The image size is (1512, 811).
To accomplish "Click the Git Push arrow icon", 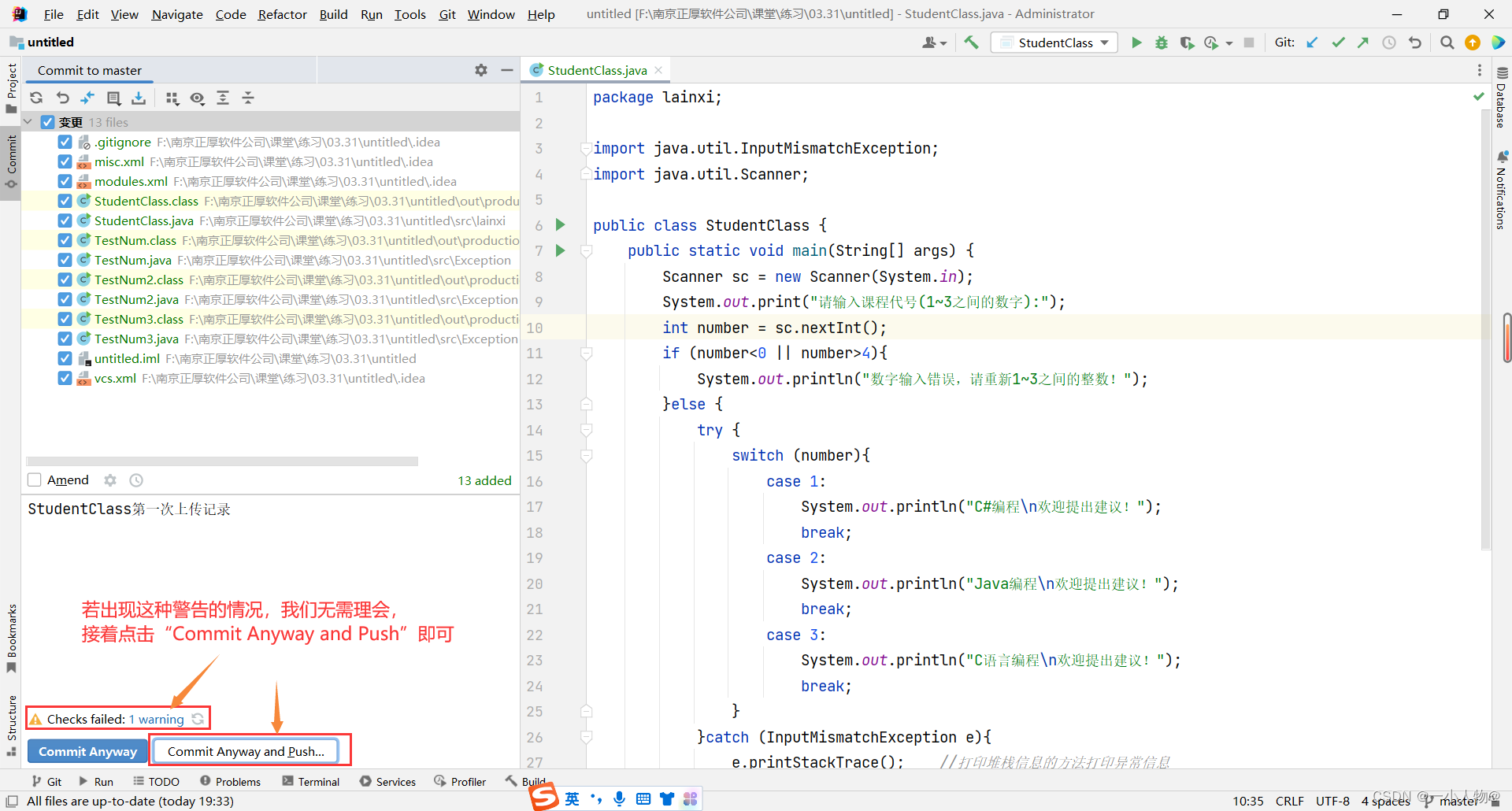I will pyautogui.click(x=1363, y=43).
